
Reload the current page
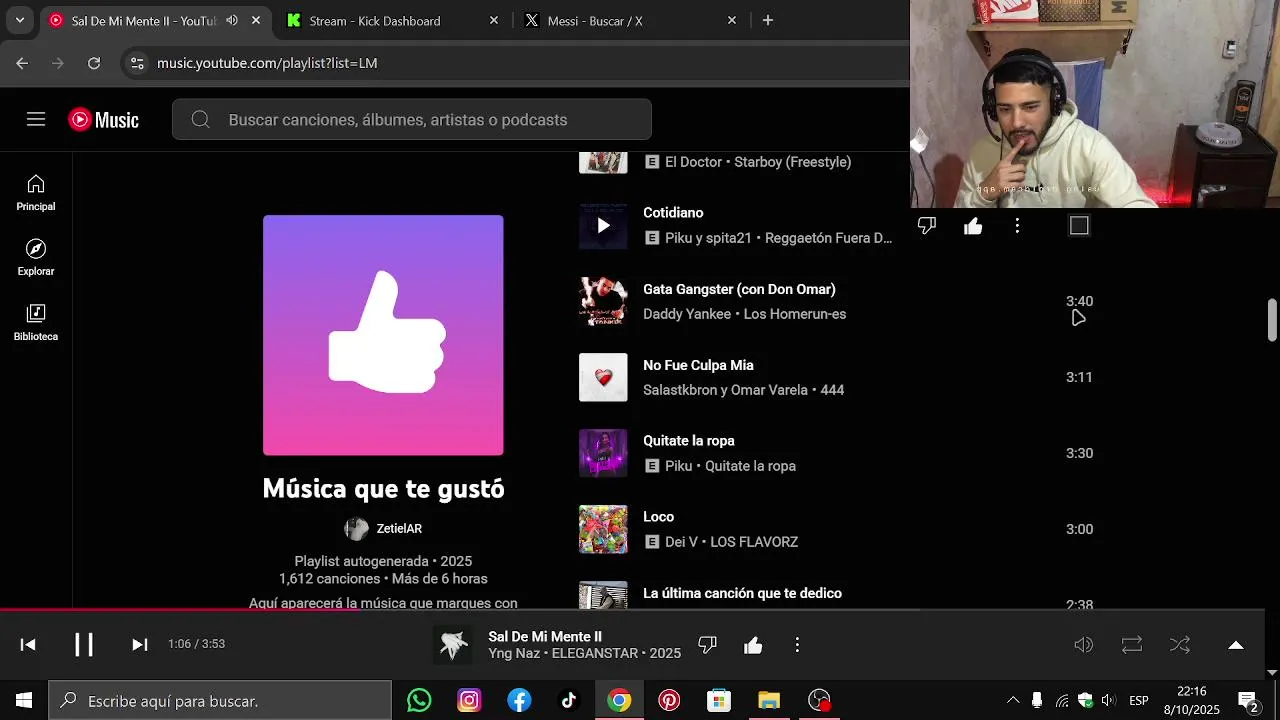94,63
